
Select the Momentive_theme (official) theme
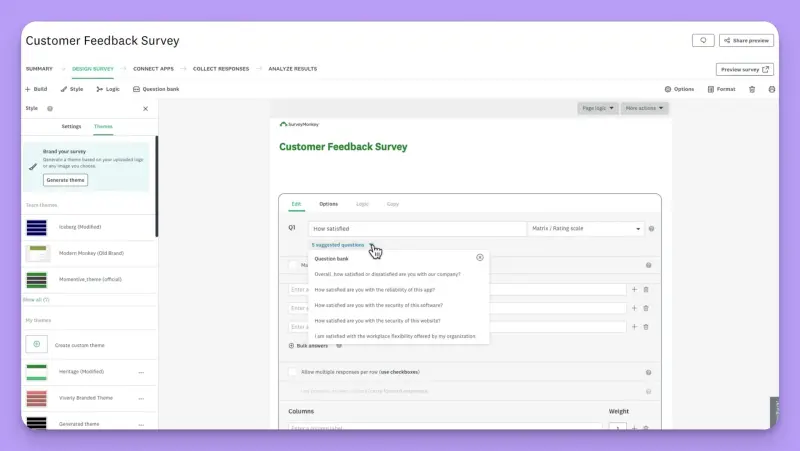(x=89, y=280)
